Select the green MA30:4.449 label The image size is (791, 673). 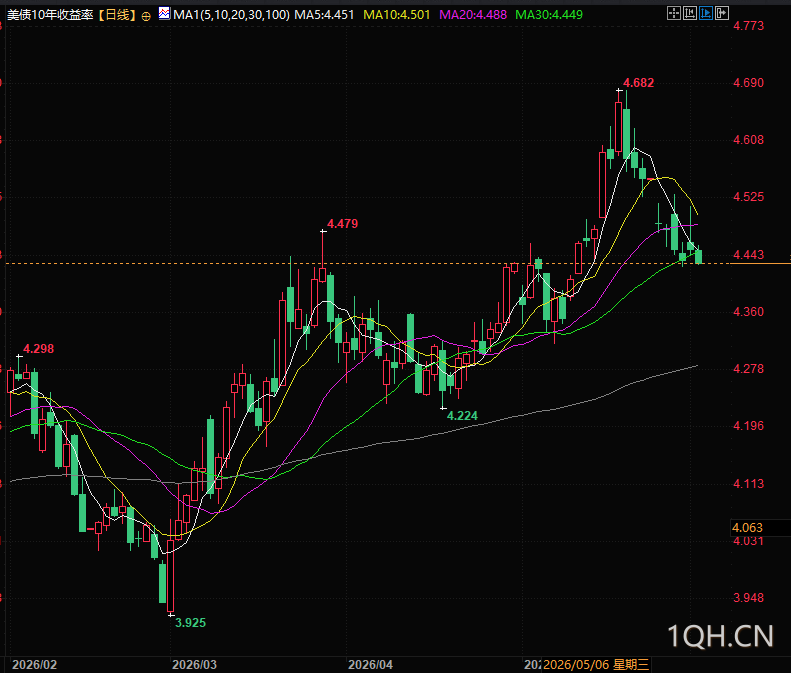[x=549, y=15]
